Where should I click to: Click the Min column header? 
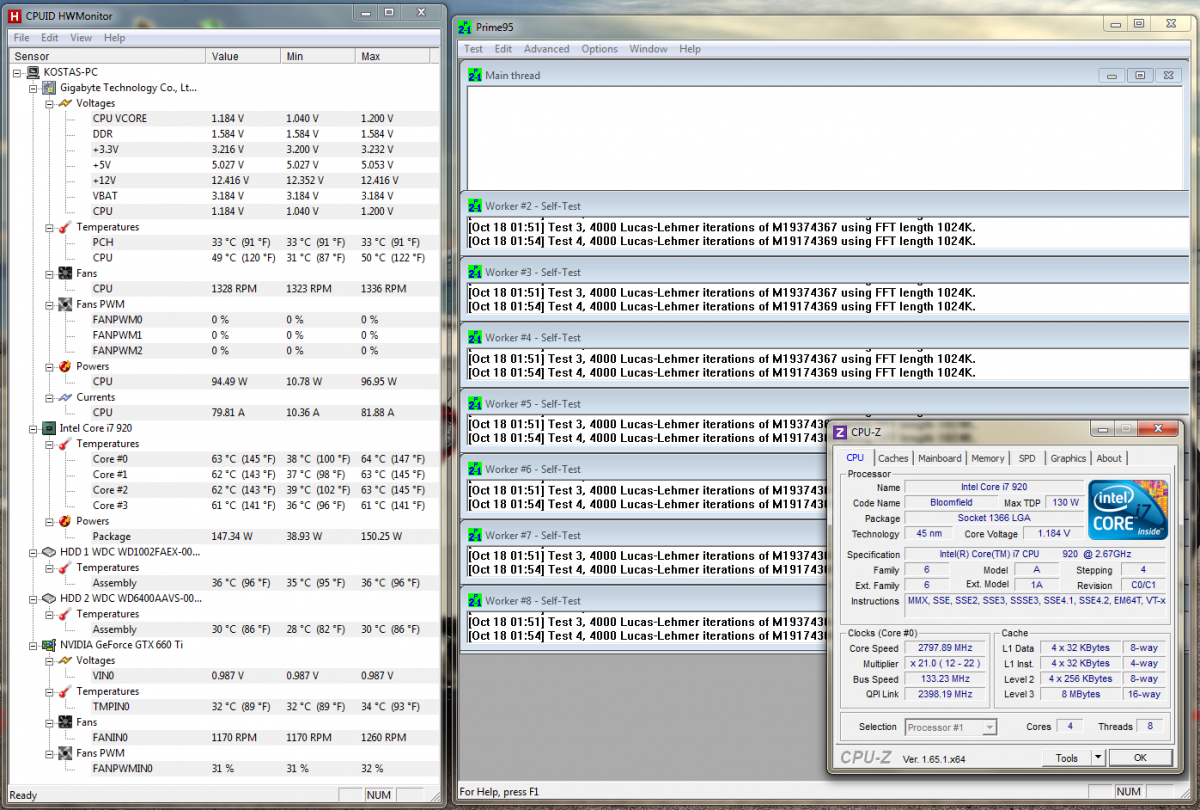pos(318,56)
